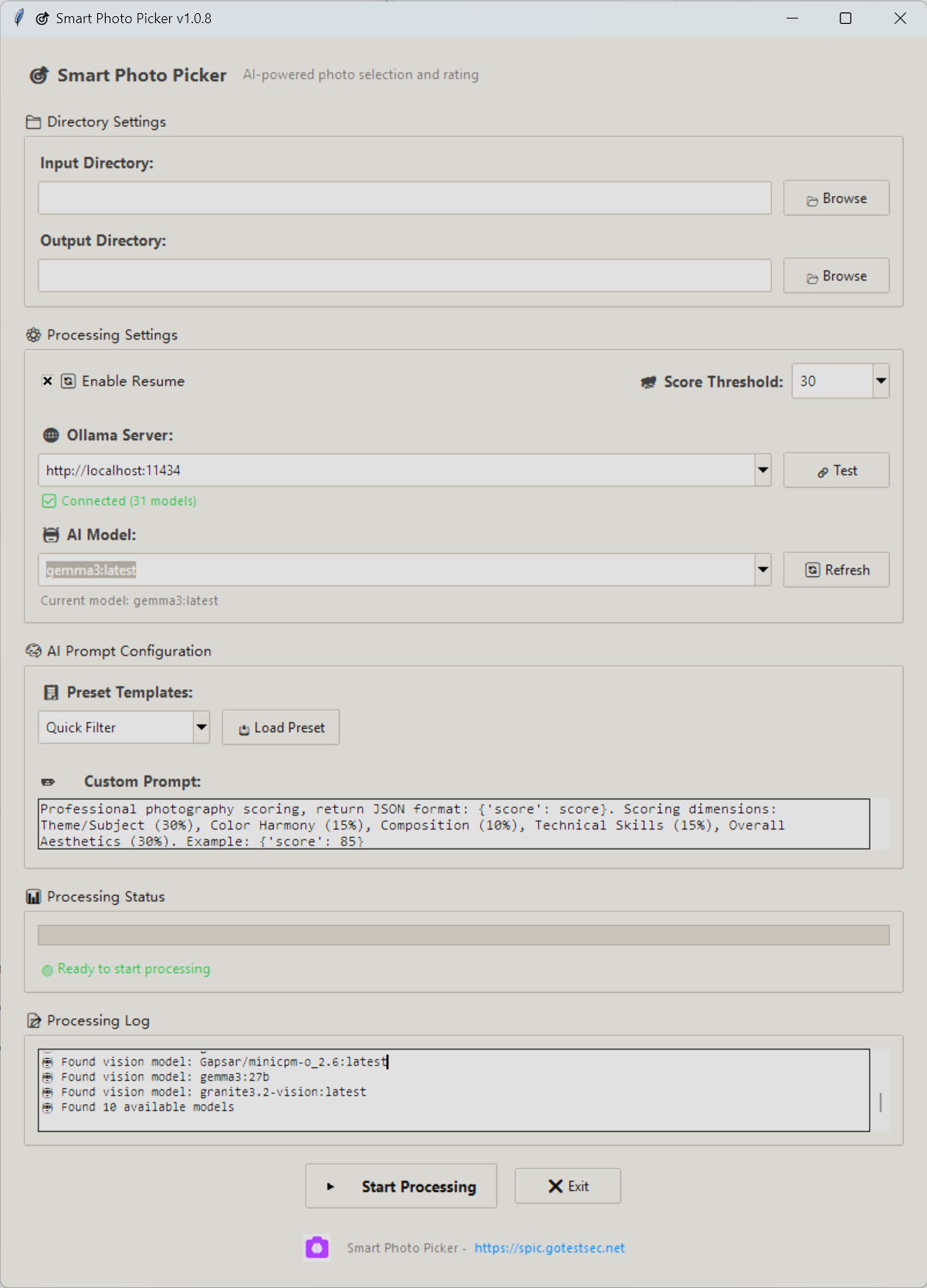Viewport: 927px width, 1288px height.
Task: Click the Directory Settings folder icon
Action: pyautogui.click(x=33, y=122)
